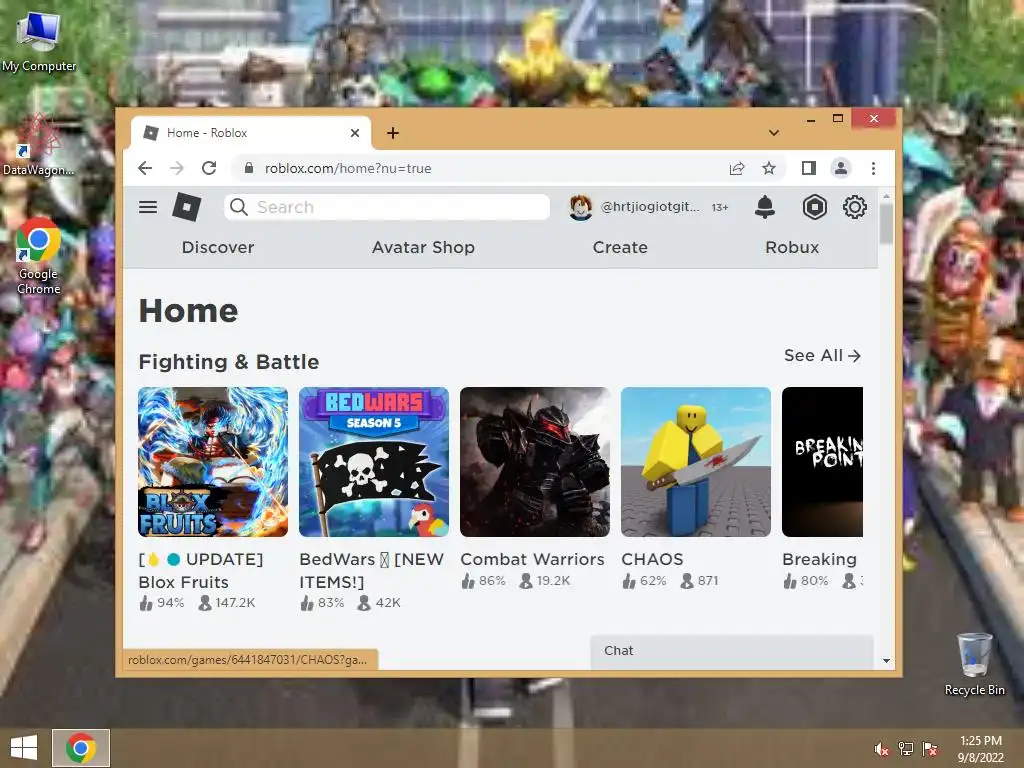Screen dimensions: 1024x768
Task: Open the Blox Fruits game thumbnail
Action: 213,462
